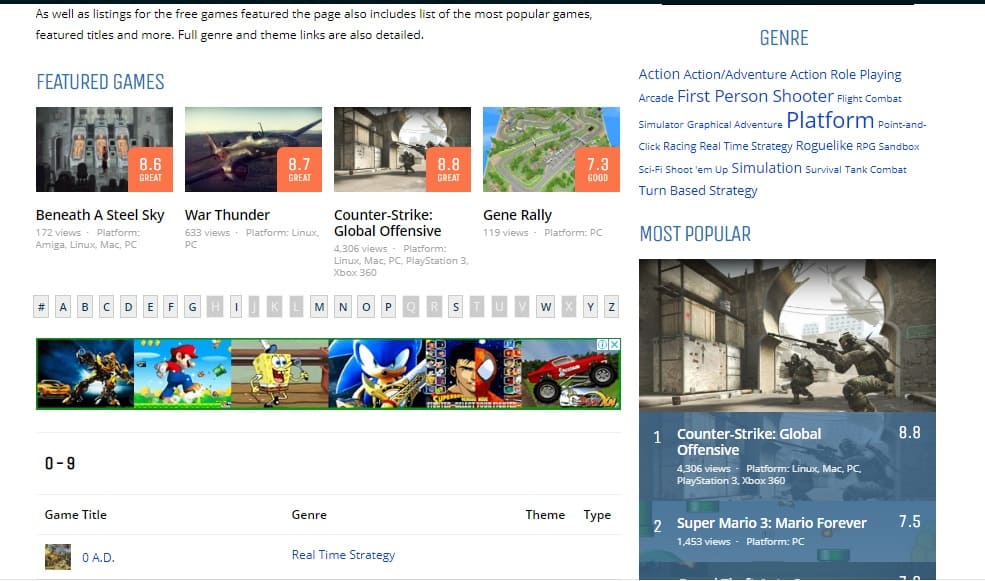Select the Action genre tag
The image size is (985, 581).
[659, 74]
